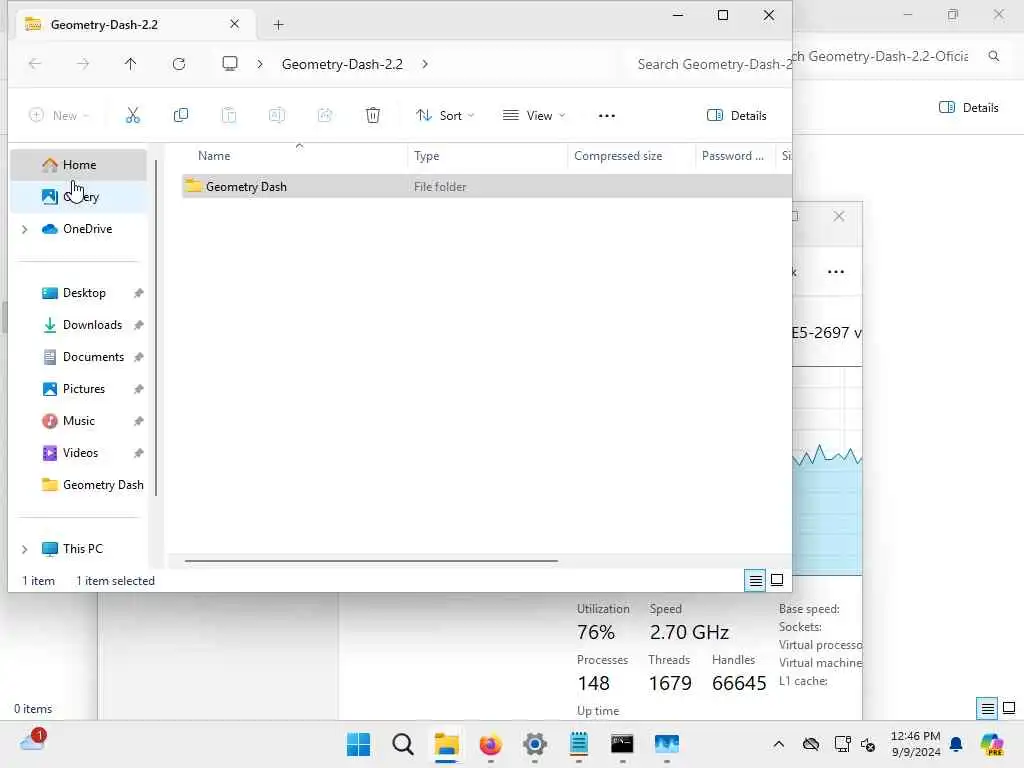Open Task Manager icon on taskbar
The height and width of the screenshot is (768, 1024).
[667, 744]
